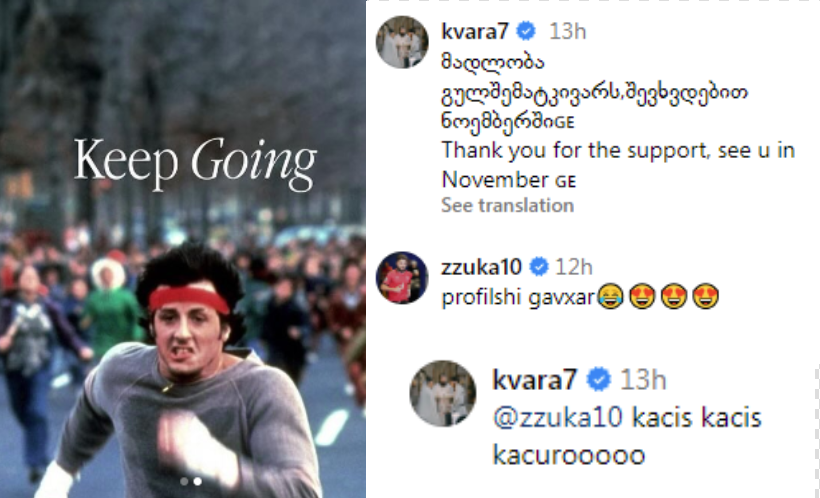Click the laughing-crying emoji in zzuka10's comment

pos(610,297)
